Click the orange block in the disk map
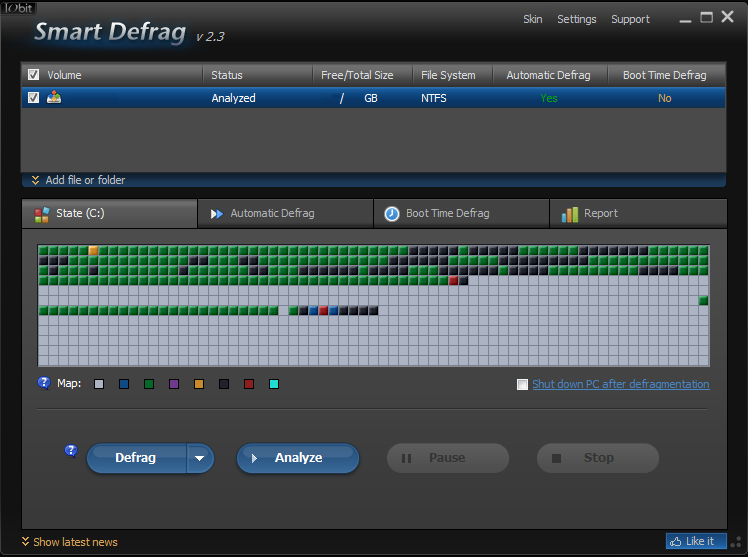748x557 pixels. coord(94,250)
